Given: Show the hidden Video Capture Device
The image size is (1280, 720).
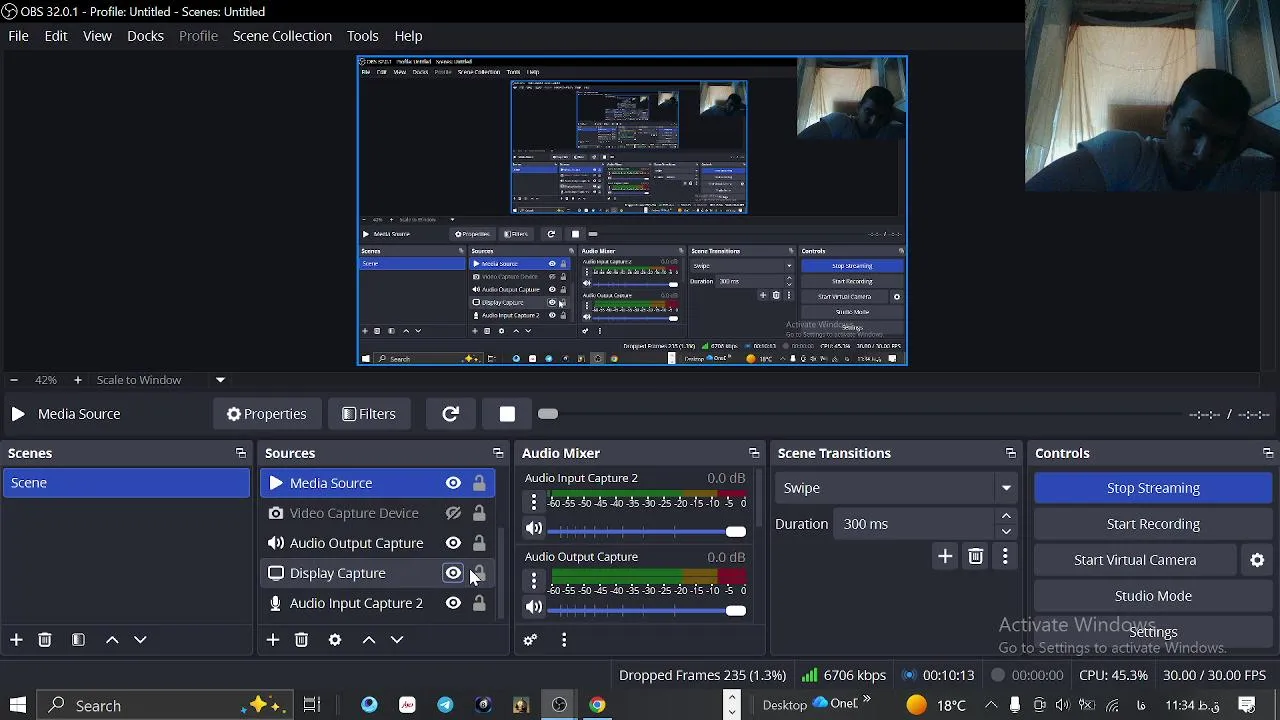Looking at the screenshot, I should point(453,513).
